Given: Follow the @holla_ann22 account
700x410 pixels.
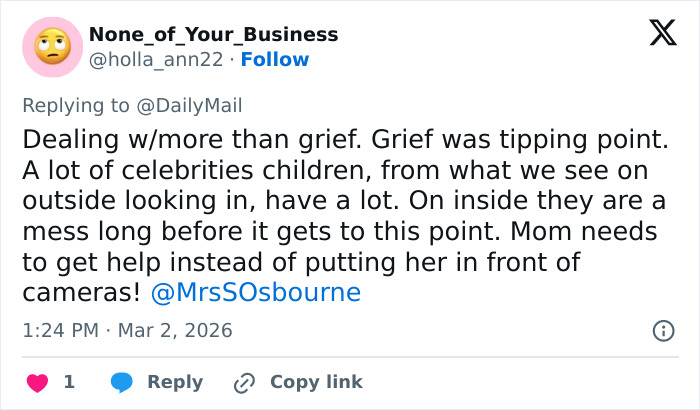Looking at the screenshot, I should [x=276, y=59].
